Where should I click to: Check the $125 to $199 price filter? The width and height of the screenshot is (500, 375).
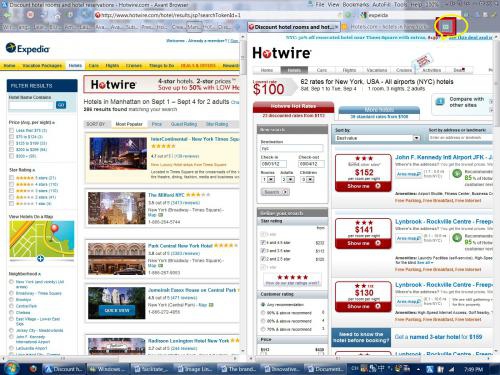click(x=12, y=143)
